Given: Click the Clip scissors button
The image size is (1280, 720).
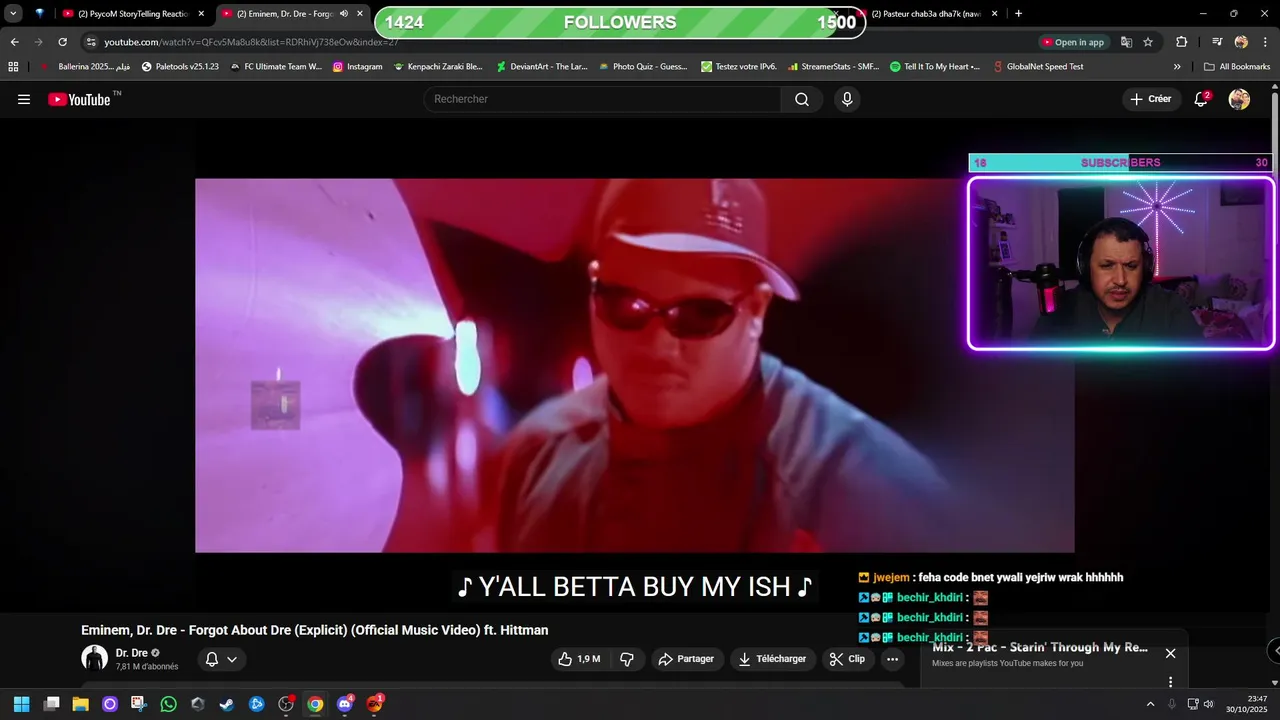Looking at the screenshot, I should [x=848, y=659].
